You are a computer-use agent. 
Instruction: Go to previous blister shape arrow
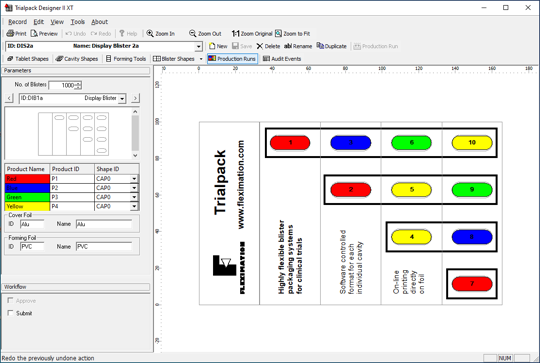[x=9, y=98]
